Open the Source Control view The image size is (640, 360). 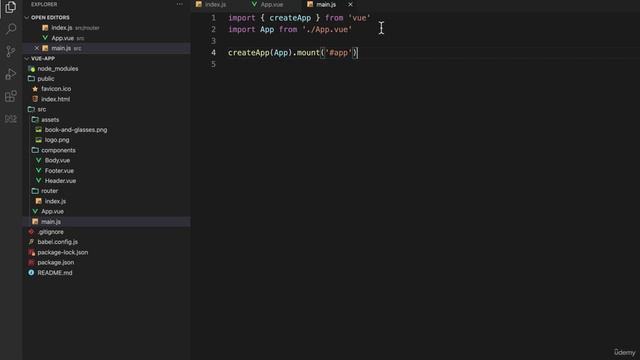pyautogui.click(x=11, y=51)
